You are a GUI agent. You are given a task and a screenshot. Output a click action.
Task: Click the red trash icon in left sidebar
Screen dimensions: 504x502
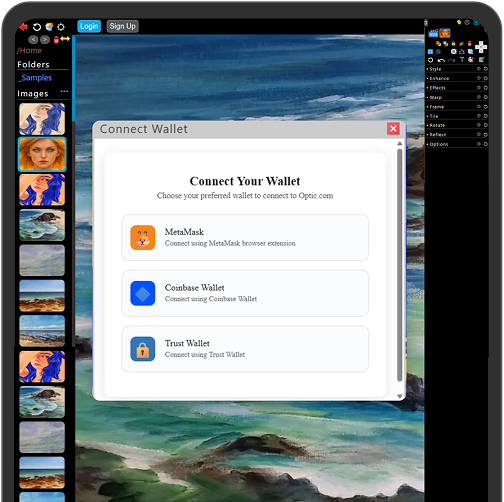tap(56, 40)
